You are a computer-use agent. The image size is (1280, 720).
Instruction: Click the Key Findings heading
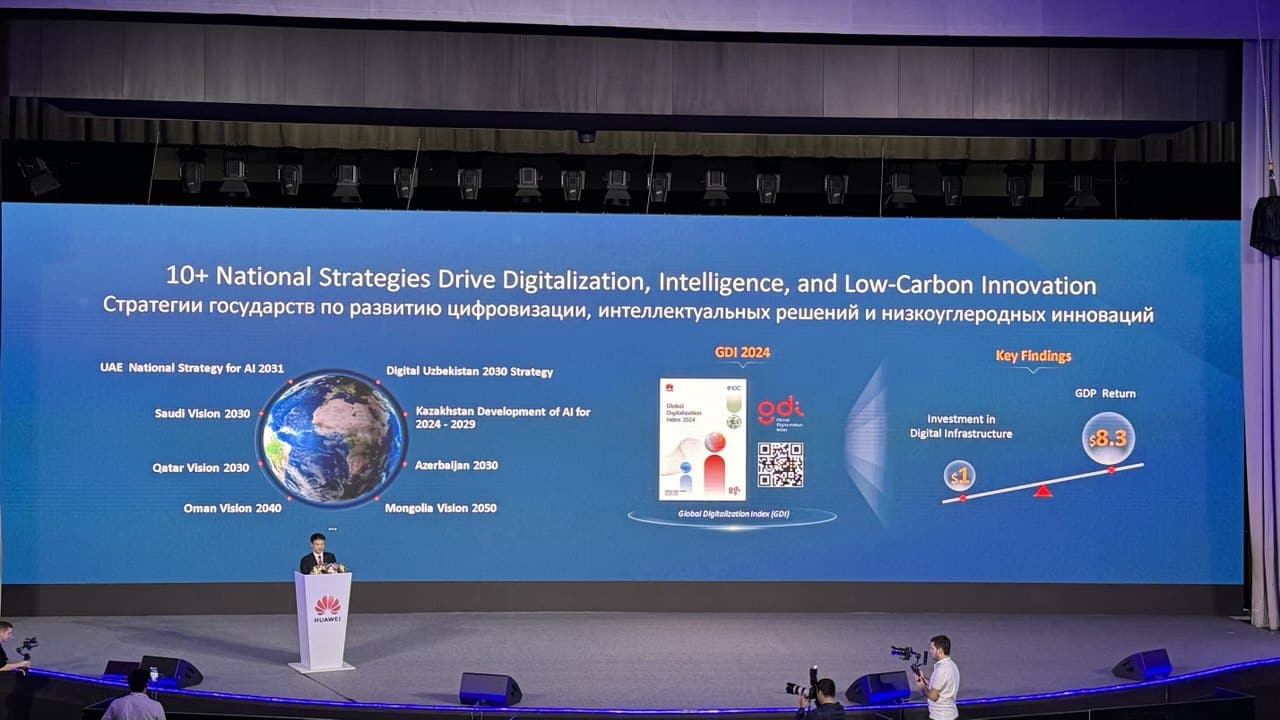coord(1033,356)
